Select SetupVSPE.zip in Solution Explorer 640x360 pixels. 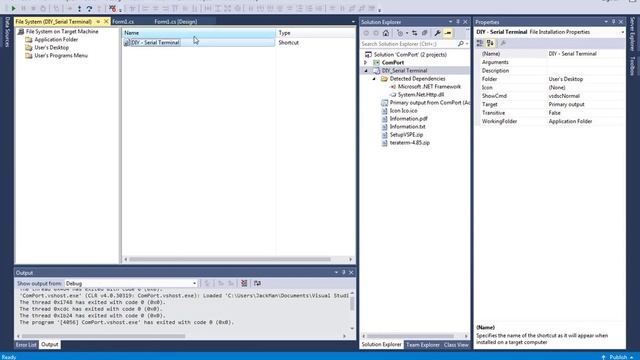tap(406, 135)
